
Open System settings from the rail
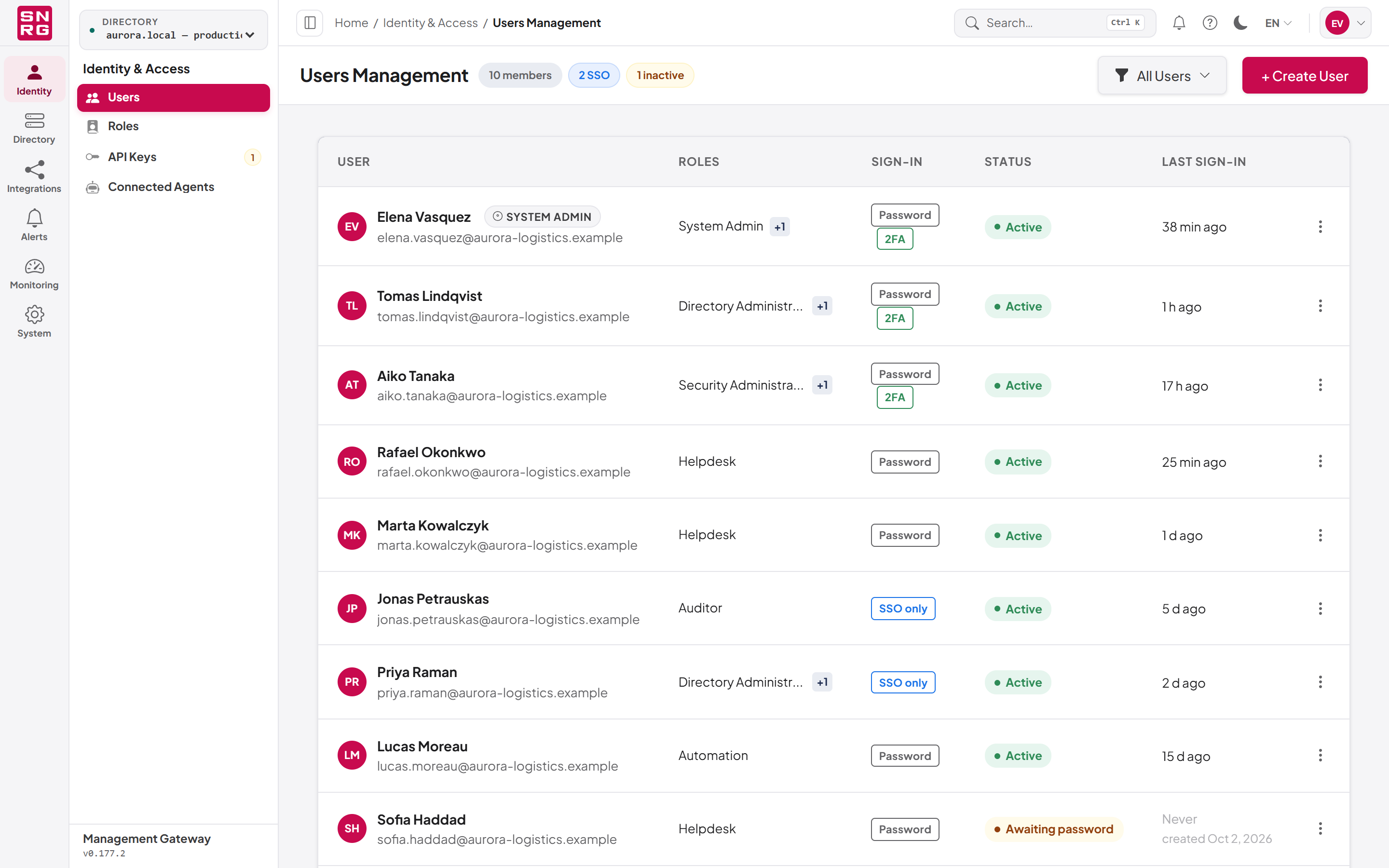[34, 322]
